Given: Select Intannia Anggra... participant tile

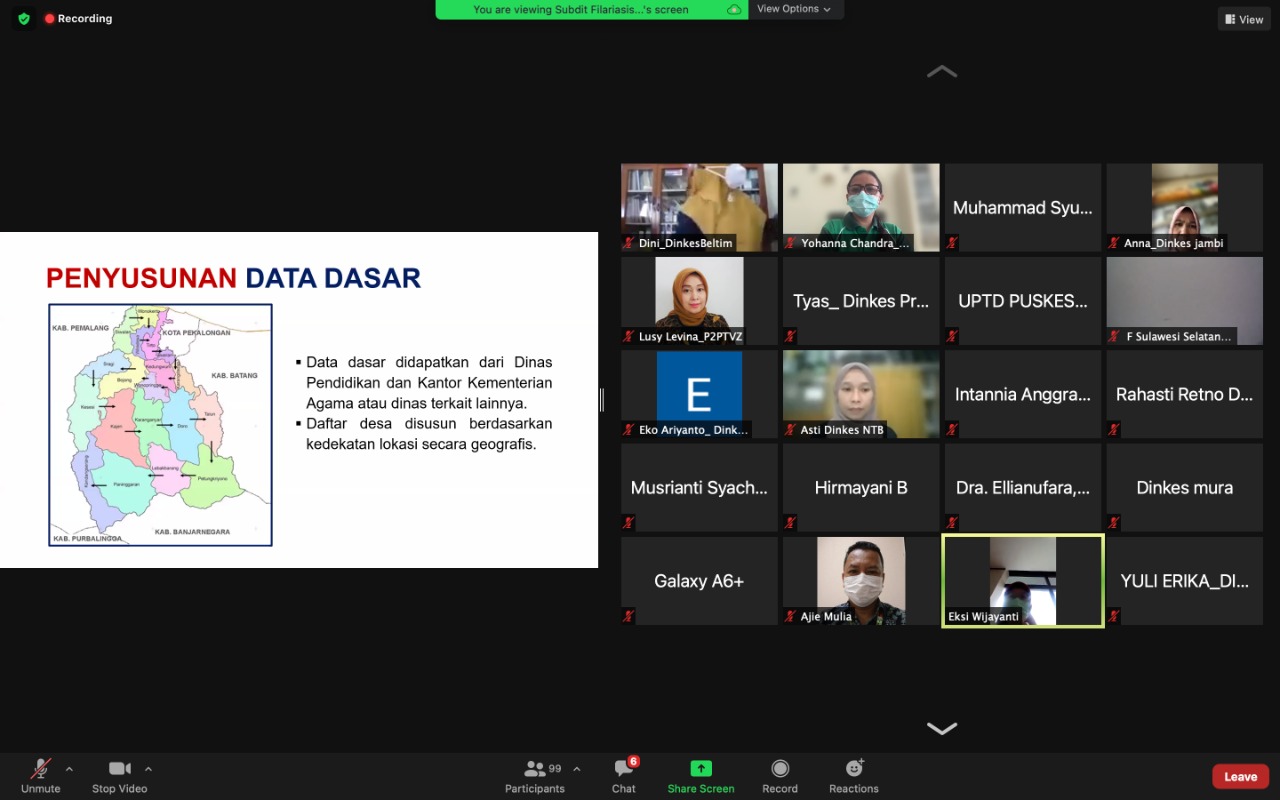Looking at the screenshot, I should click(x=1023, y=394).
